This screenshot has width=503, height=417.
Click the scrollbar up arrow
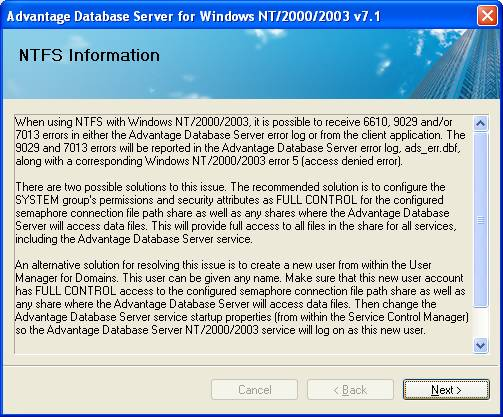click(480, 123)
